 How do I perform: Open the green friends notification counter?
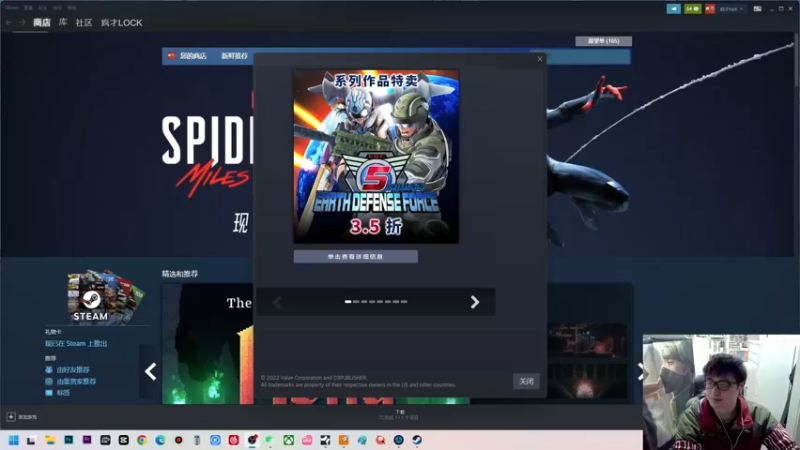[x=692, y=9]
